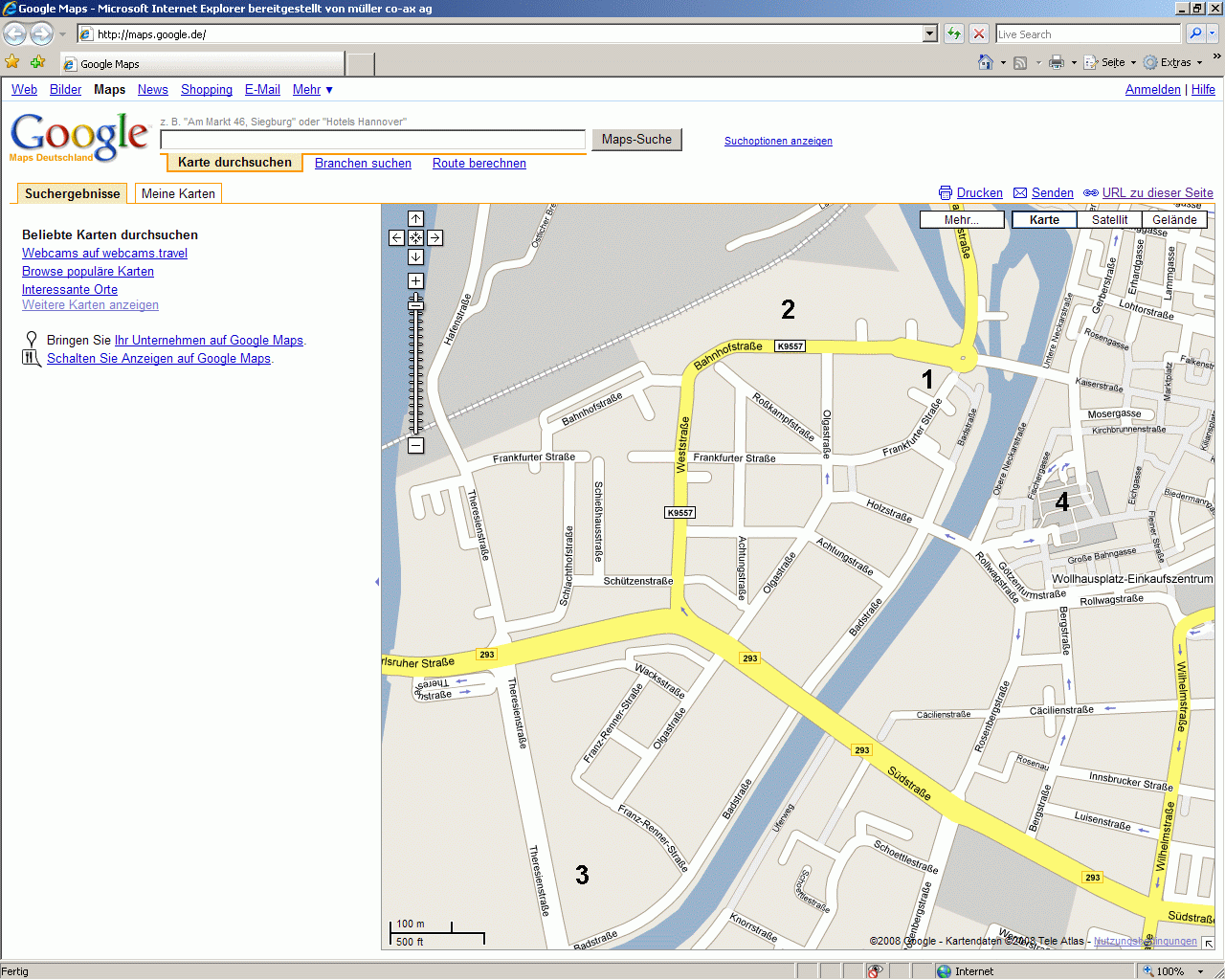Click the Maps search input field

373,140
